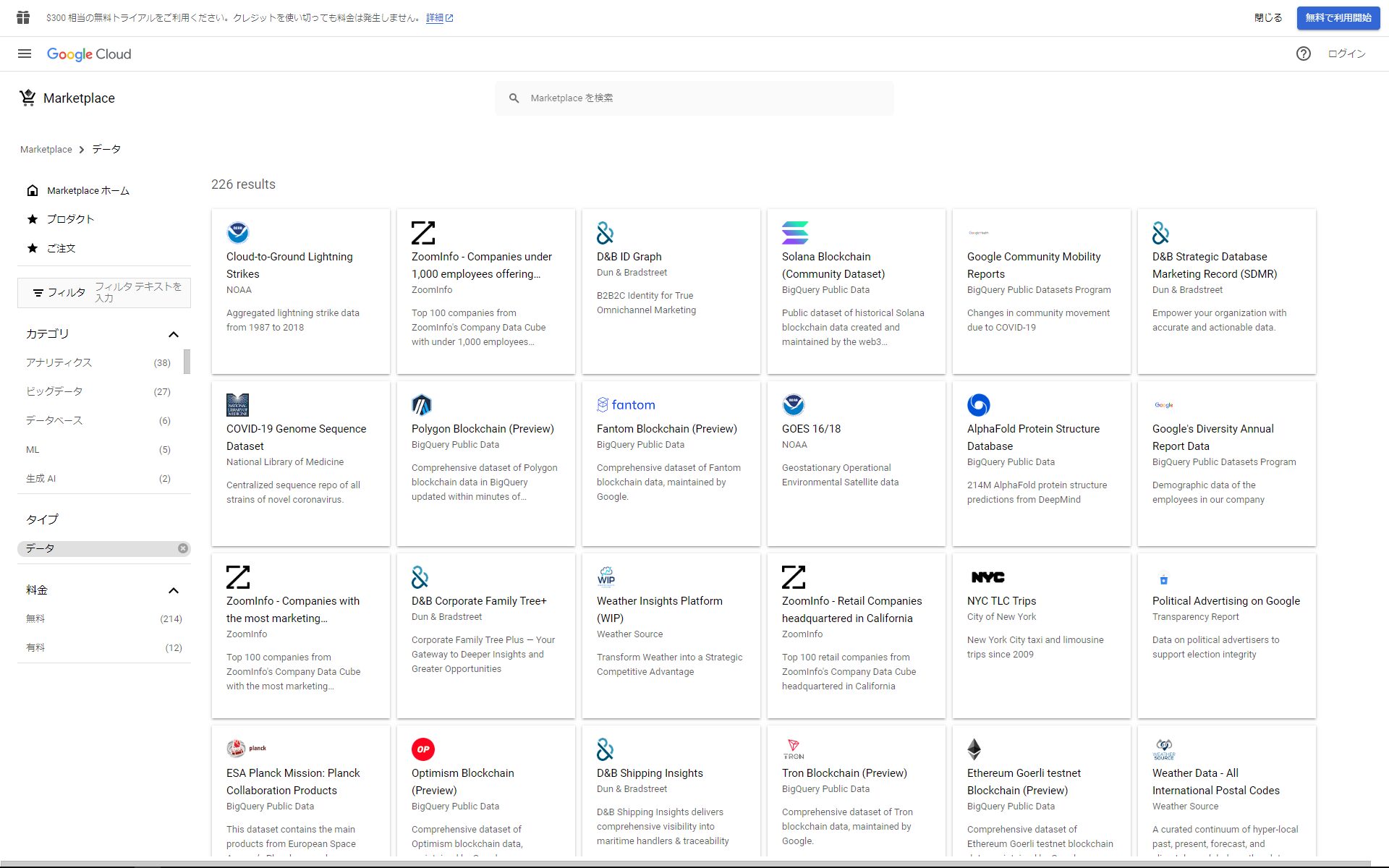1389x868 pixels.
Task: Click the filter icon beside フィルタ
Action: click(38, 293)
